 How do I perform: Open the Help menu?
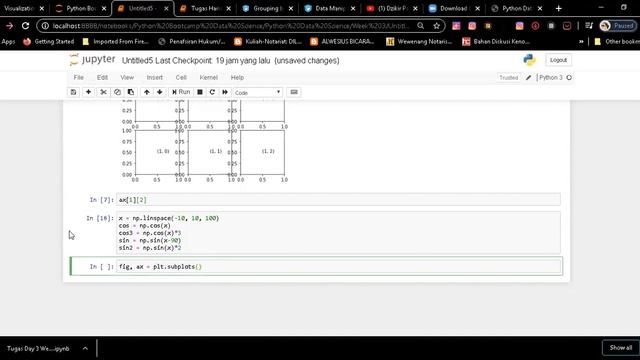click(x=237, y=78)
